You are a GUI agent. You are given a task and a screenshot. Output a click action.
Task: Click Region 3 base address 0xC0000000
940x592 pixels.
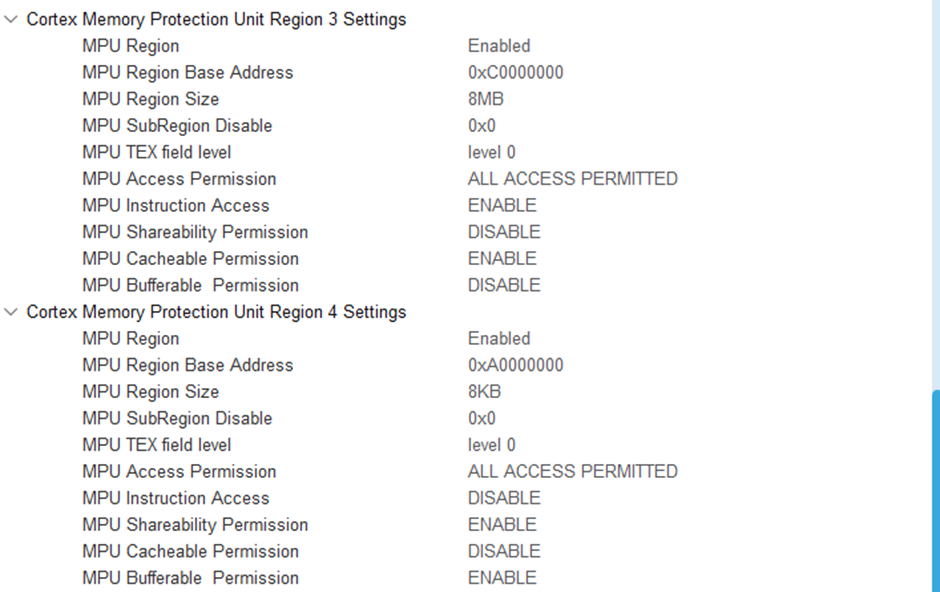(515, 73)
